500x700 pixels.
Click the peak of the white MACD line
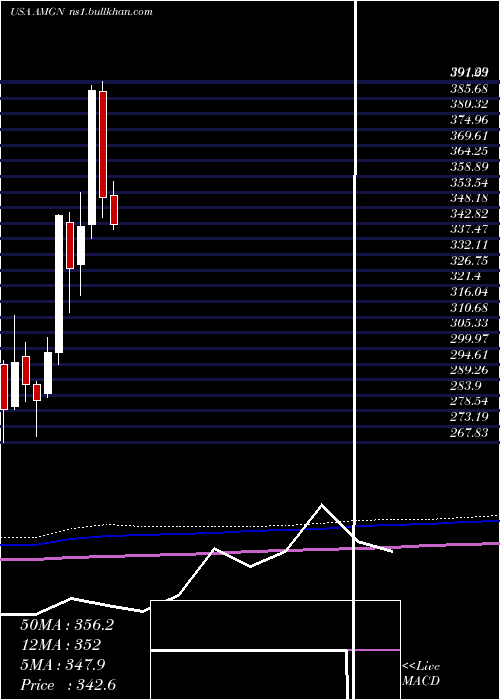pyautogui.click(x=321, y=505)
